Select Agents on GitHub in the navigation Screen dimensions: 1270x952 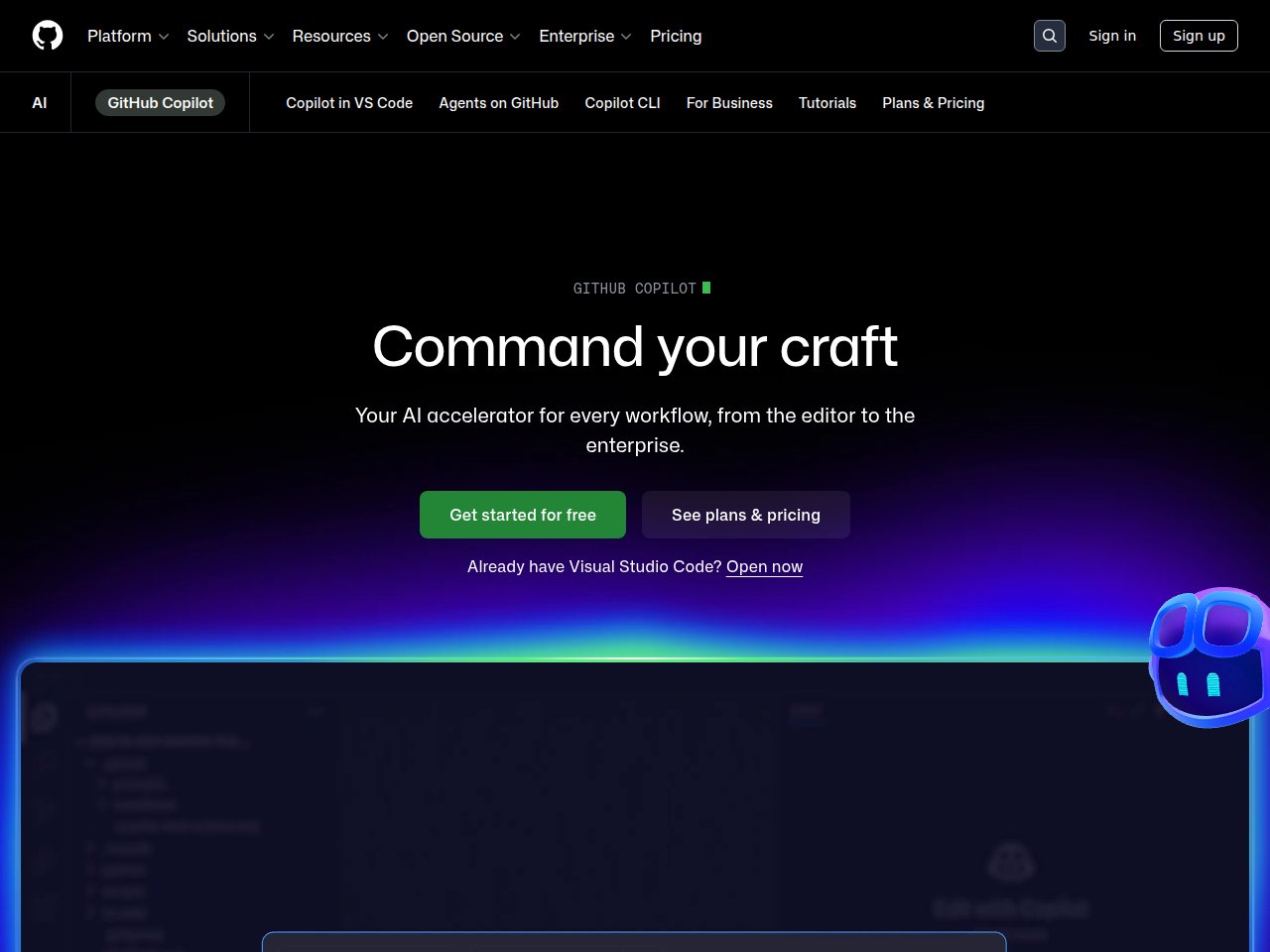498,102
